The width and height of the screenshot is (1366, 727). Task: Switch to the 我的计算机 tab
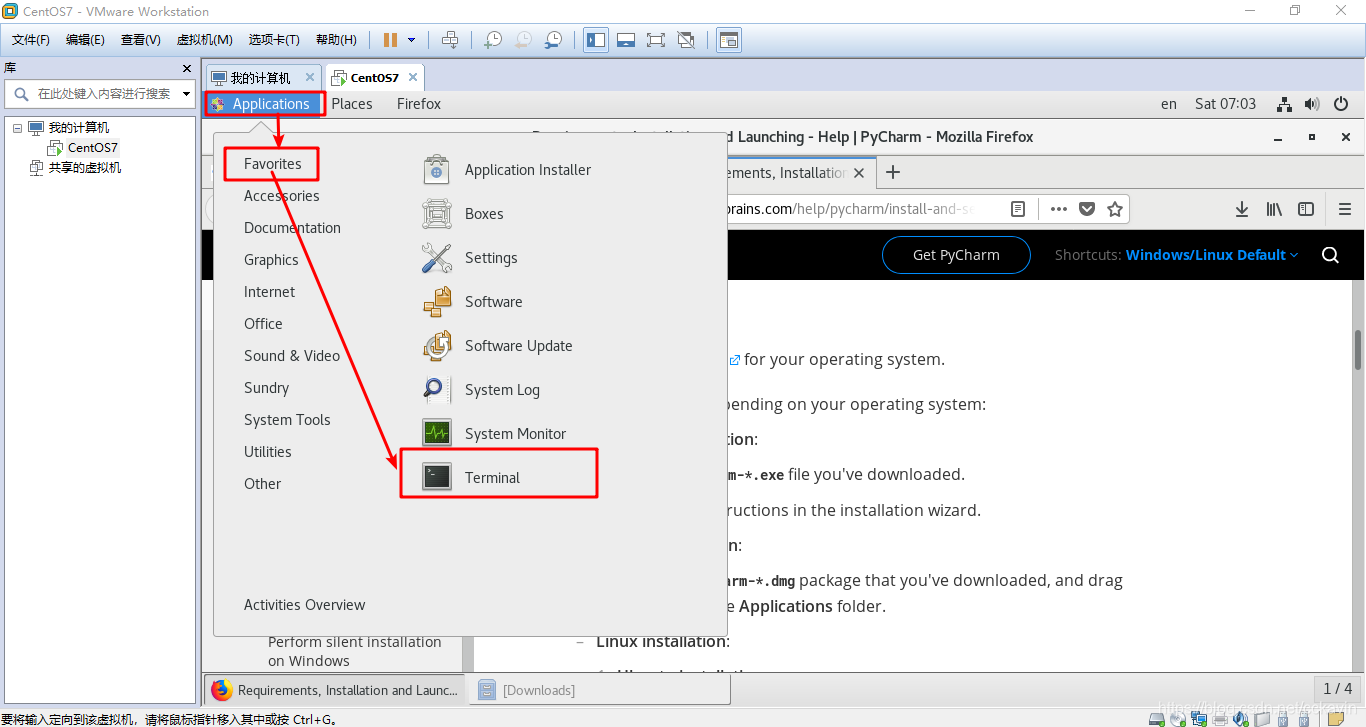[260, 77]
